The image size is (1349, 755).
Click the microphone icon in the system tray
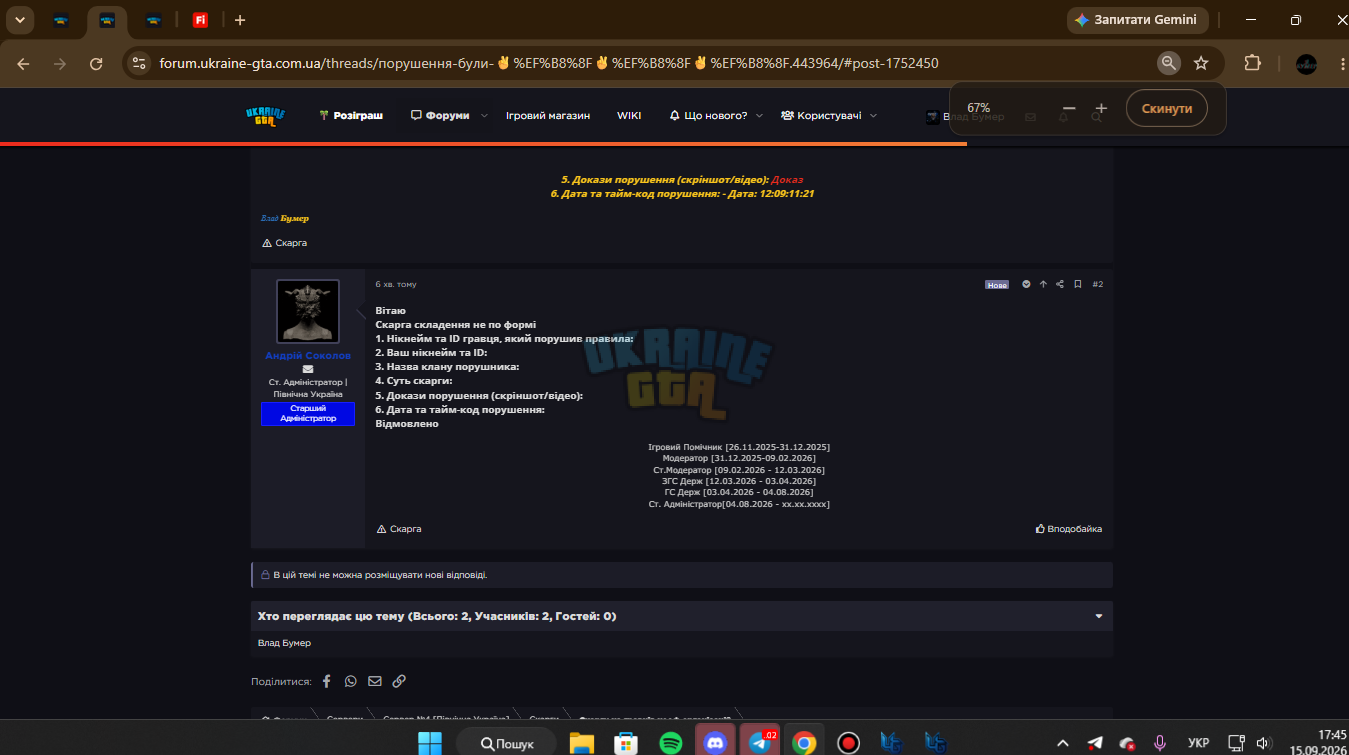tap(1160, 743)
